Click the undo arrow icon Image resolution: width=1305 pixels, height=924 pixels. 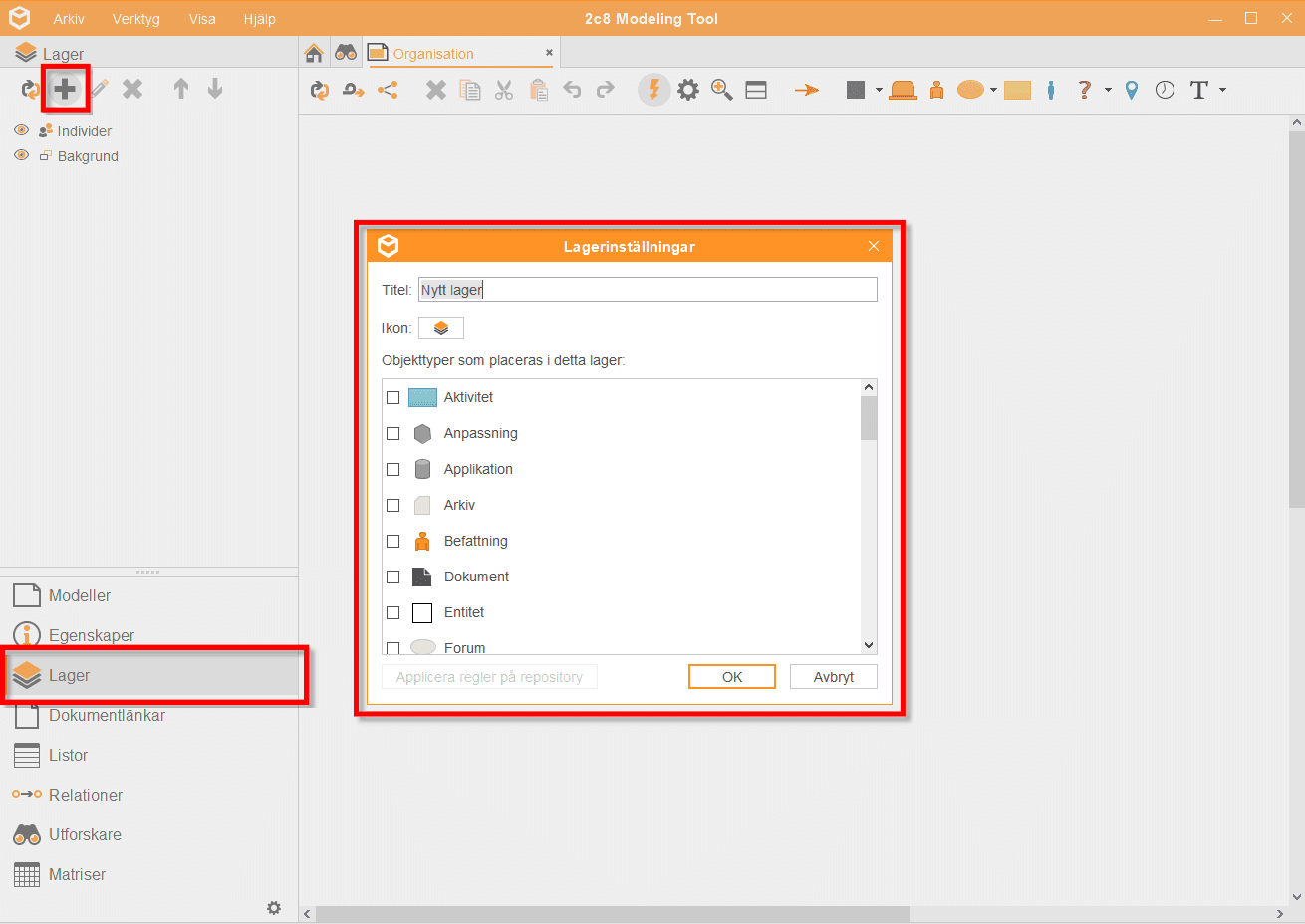(572, 91)
